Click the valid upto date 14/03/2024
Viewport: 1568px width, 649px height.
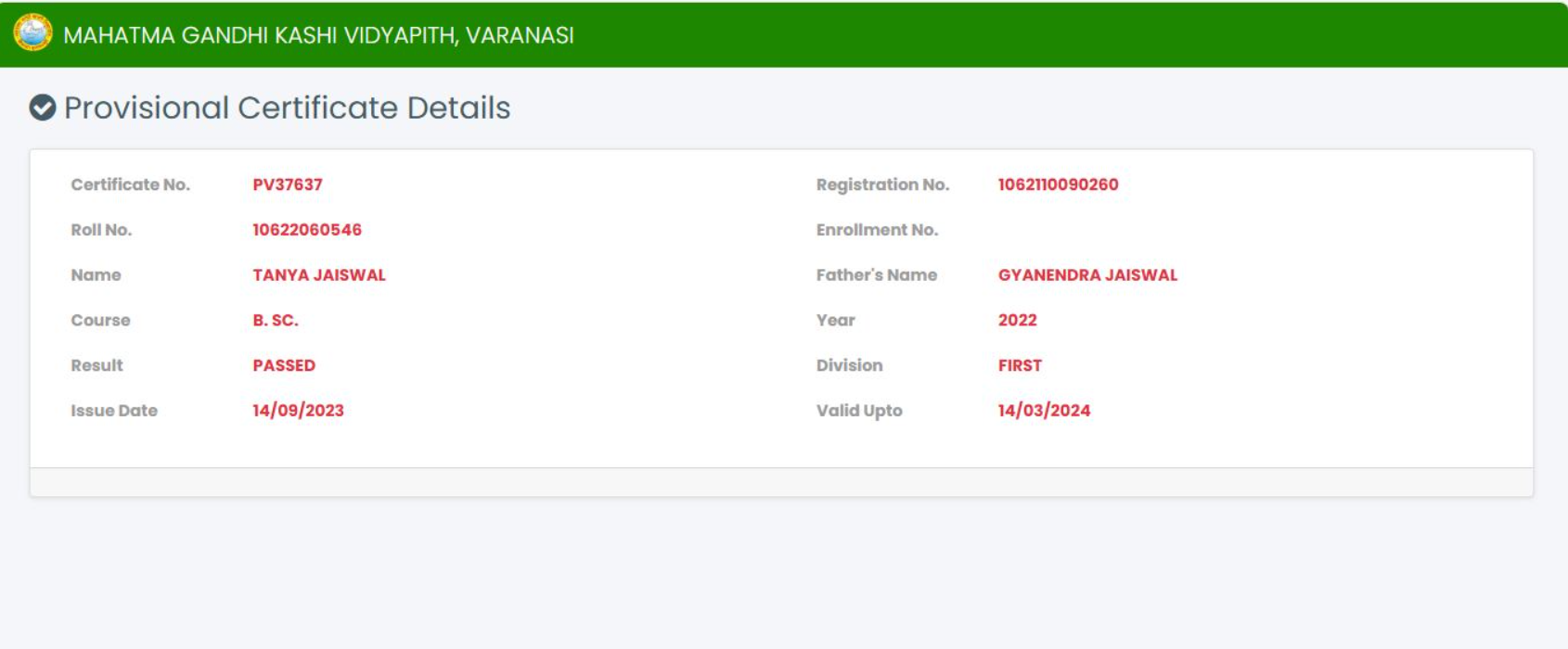click(x=1044, y=411)
